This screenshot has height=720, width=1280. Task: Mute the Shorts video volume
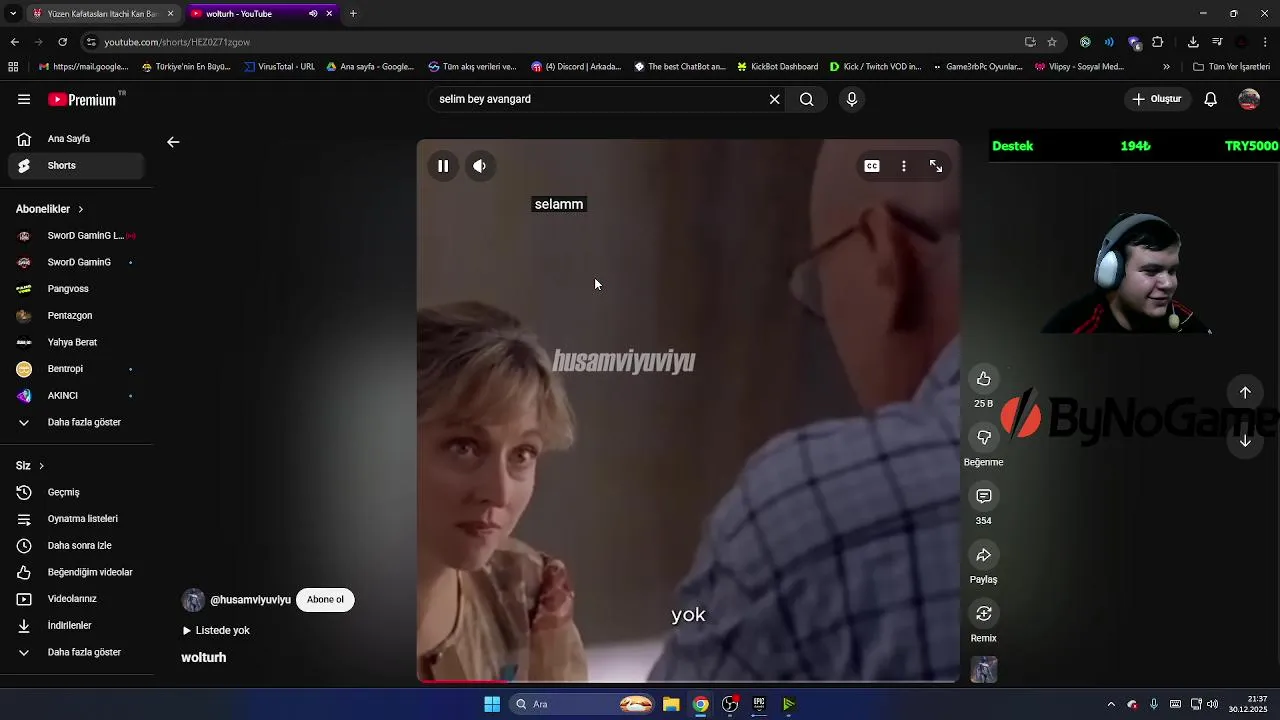point(480,166)
